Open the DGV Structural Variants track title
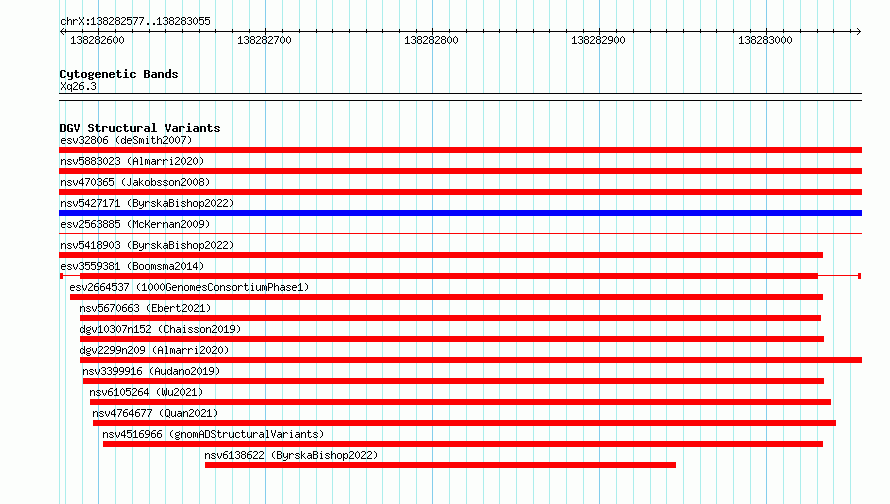The height and width of the screenshot is (504, 890). [140, 128]
